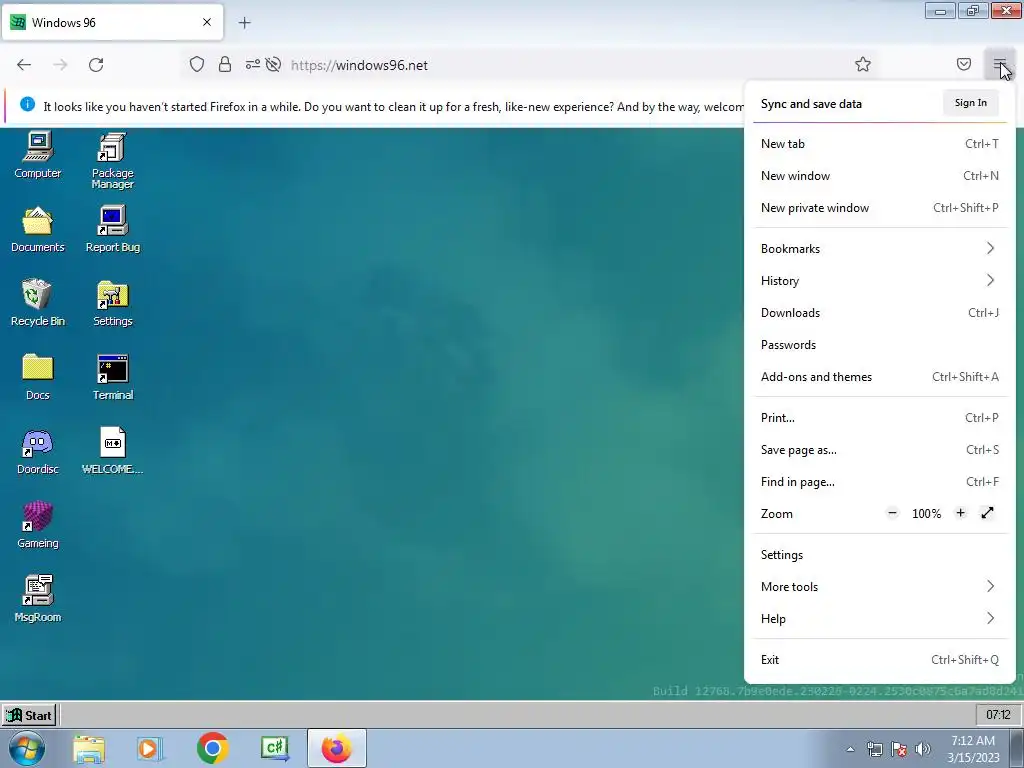Launch the MsgRoom shortcut
Image resolution: width=1024 pixels, height=768 pixels.
coord(38,598)
